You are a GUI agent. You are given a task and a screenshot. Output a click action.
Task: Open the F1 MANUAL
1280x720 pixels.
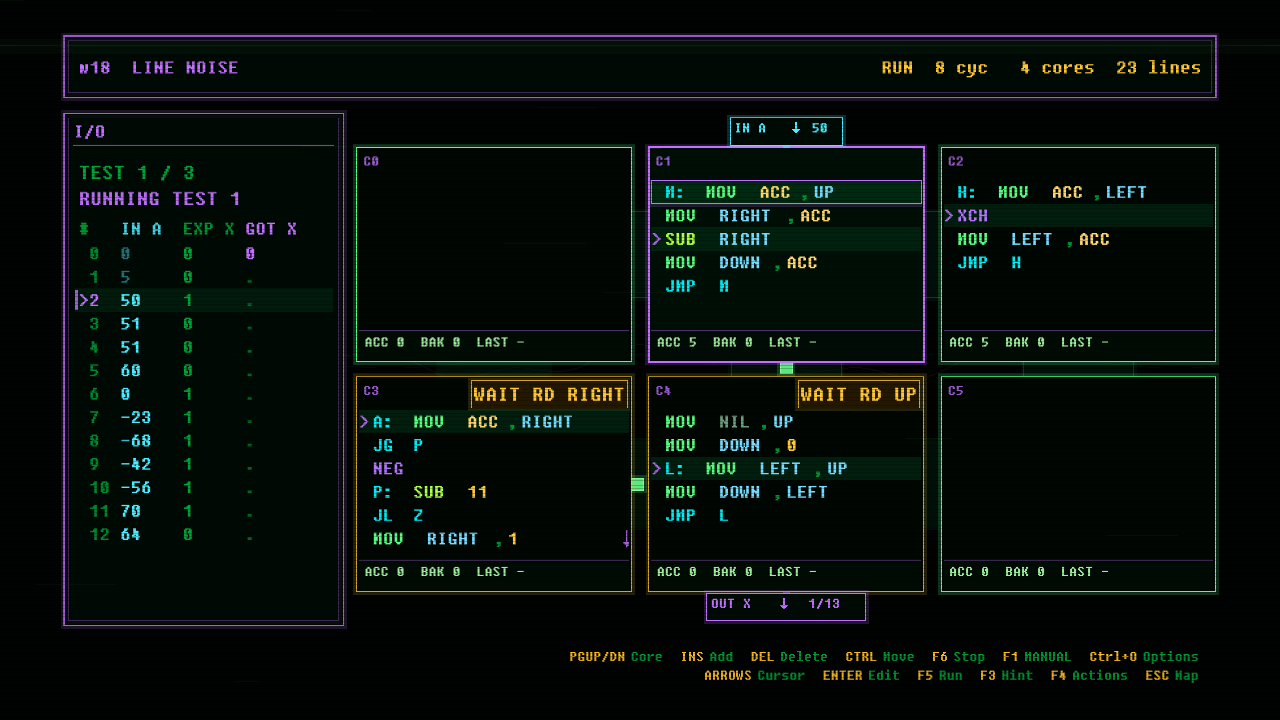[1036, 657]
